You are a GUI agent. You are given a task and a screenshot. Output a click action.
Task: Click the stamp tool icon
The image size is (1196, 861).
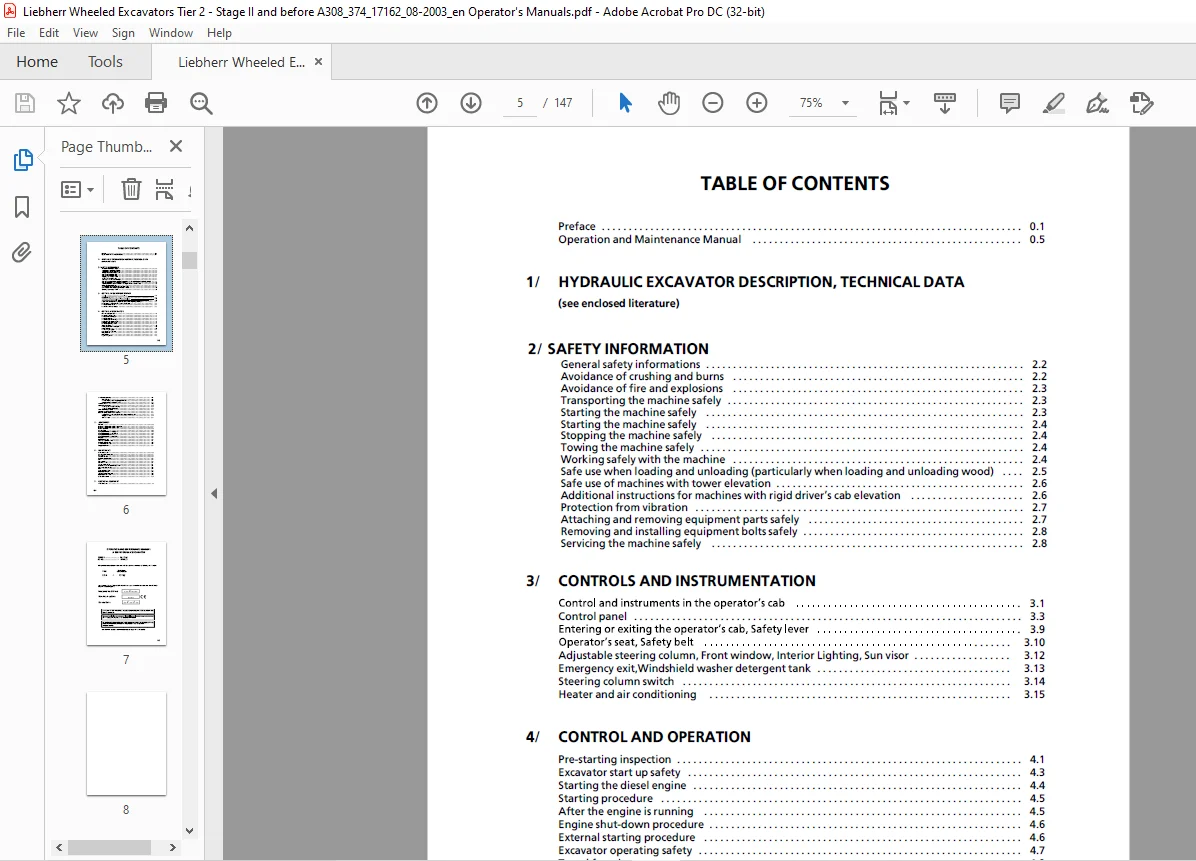(1142, 103)
